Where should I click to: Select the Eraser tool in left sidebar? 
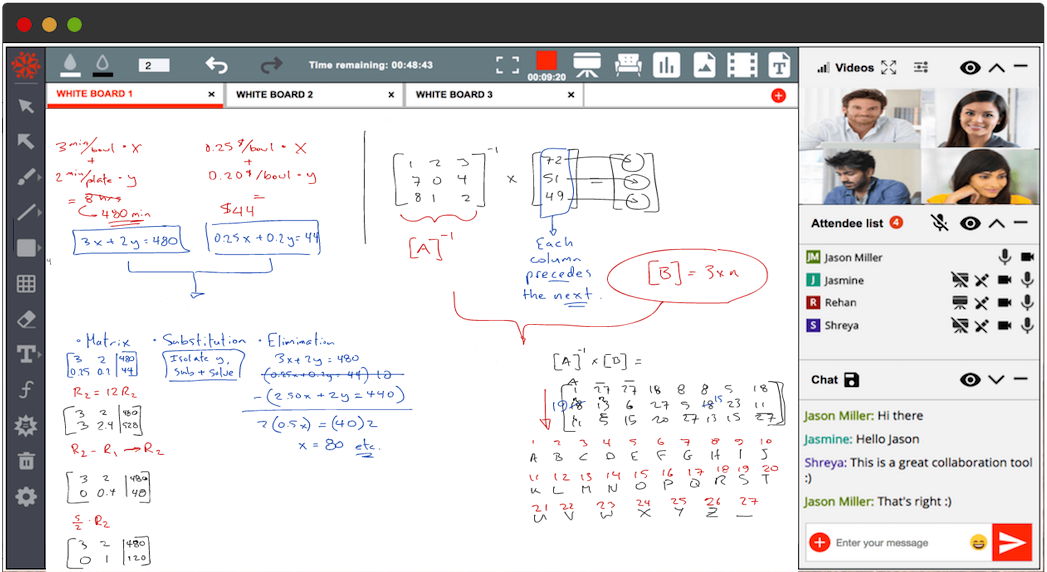[x=26, y=319]
